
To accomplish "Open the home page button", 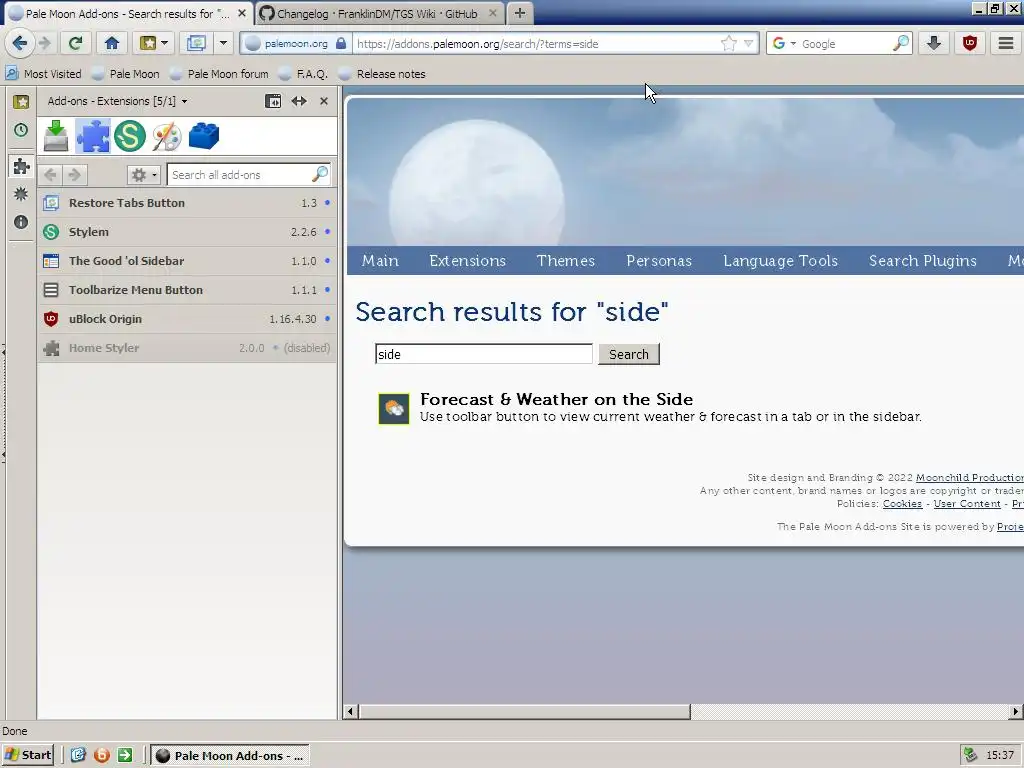I will [x=112, y=44].
